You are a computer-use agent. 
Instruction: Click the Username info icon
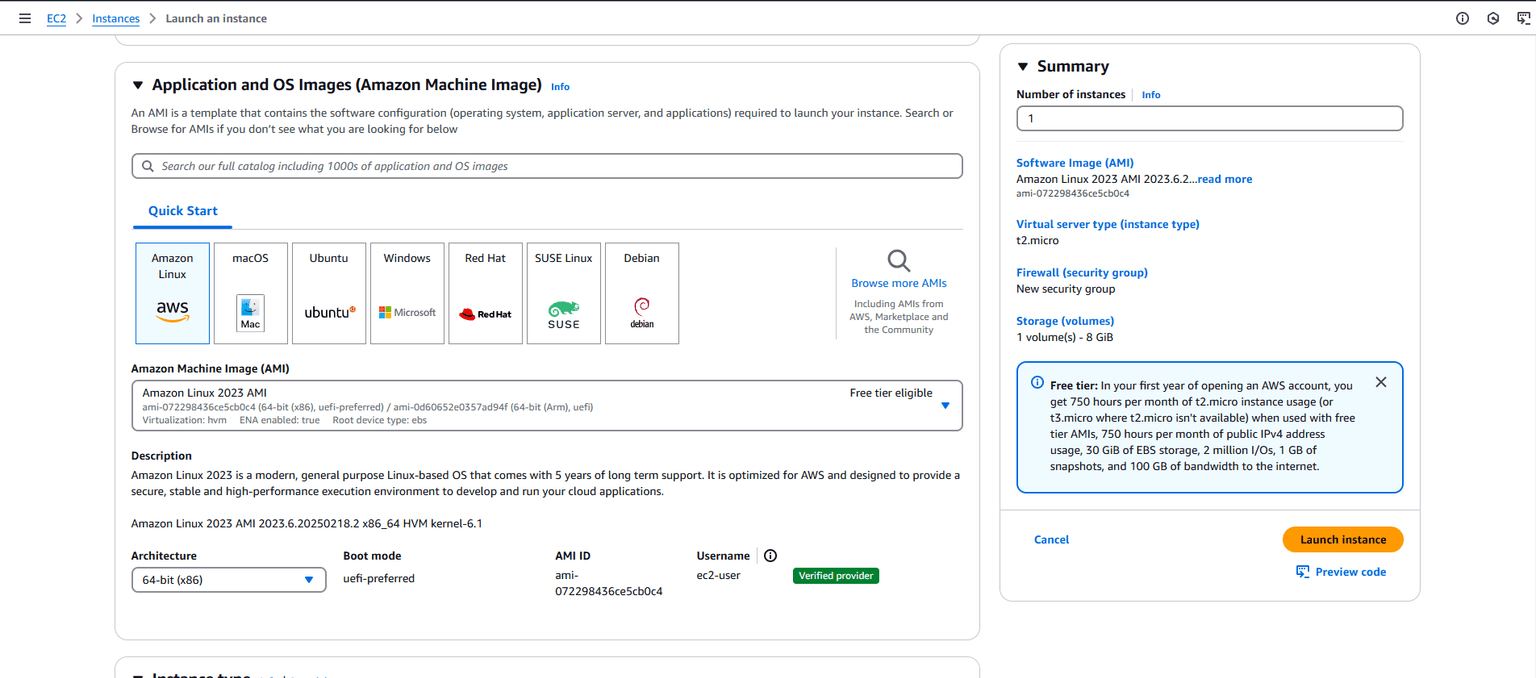point(770,556)
